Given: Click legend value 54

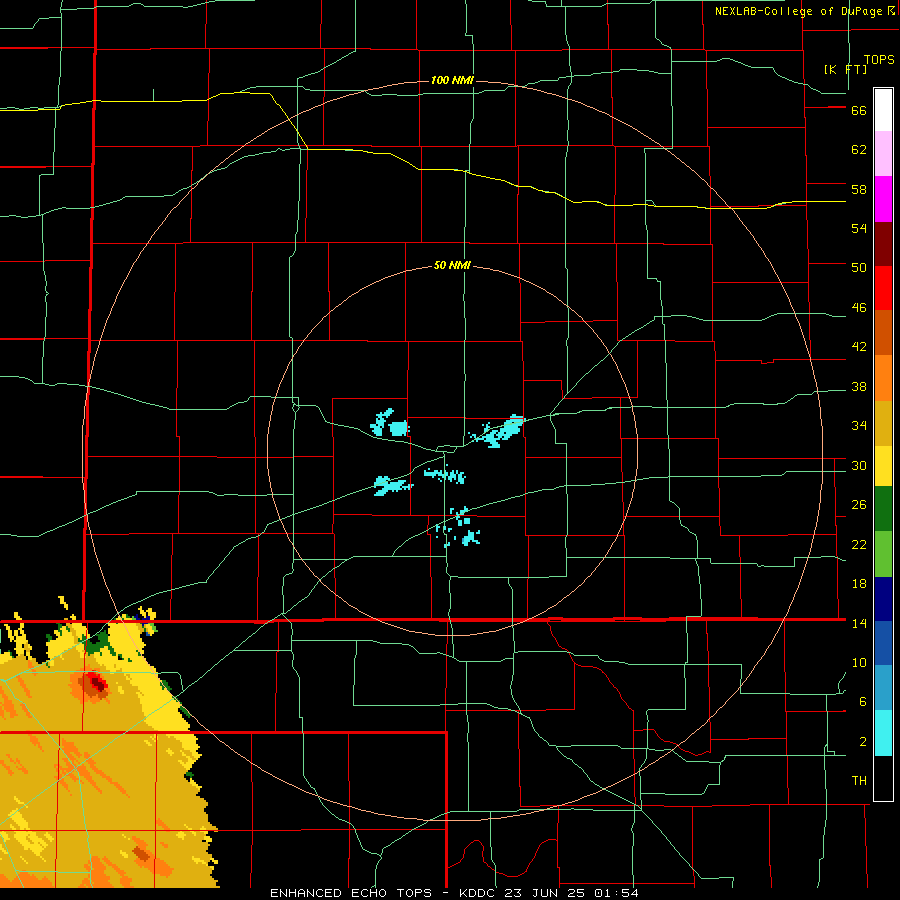Looking at the screenshot, I should [859, 228].
